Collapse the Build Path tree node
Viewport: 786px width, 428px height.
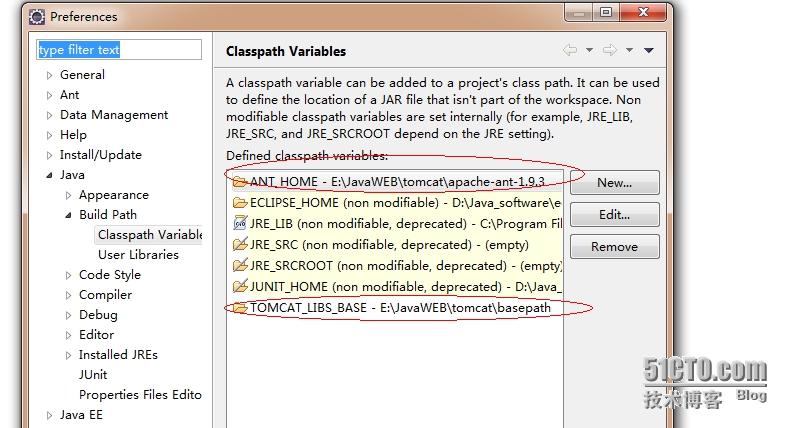[x=68, y=215]
